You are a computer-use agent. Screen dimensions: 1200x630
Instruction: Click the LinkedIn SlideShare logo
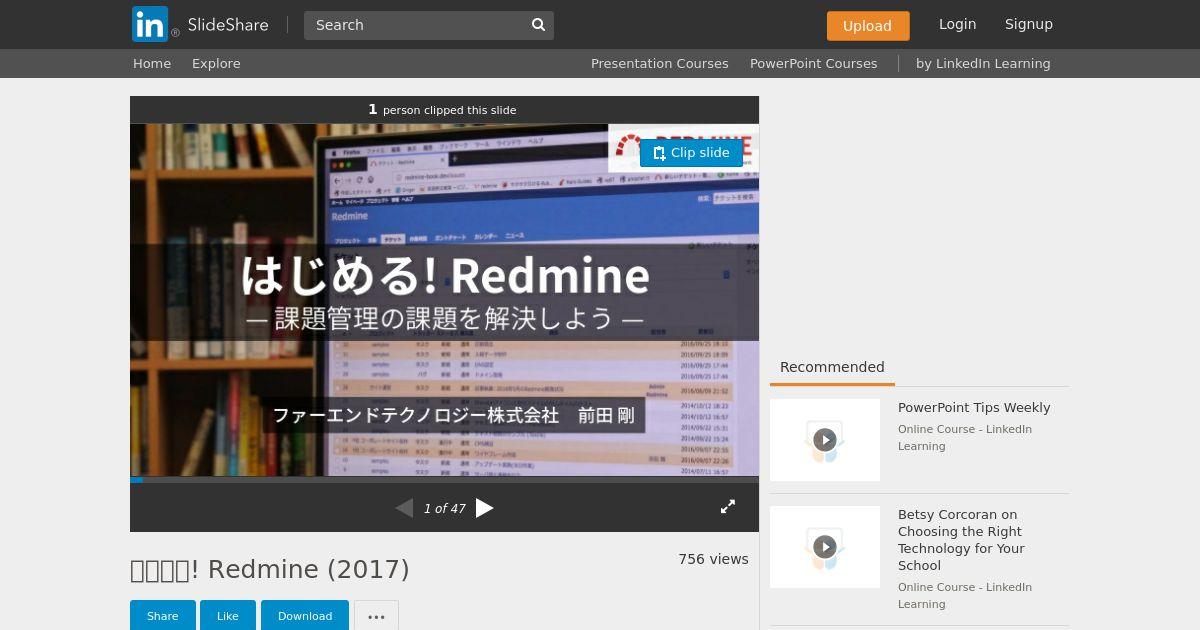200,24
